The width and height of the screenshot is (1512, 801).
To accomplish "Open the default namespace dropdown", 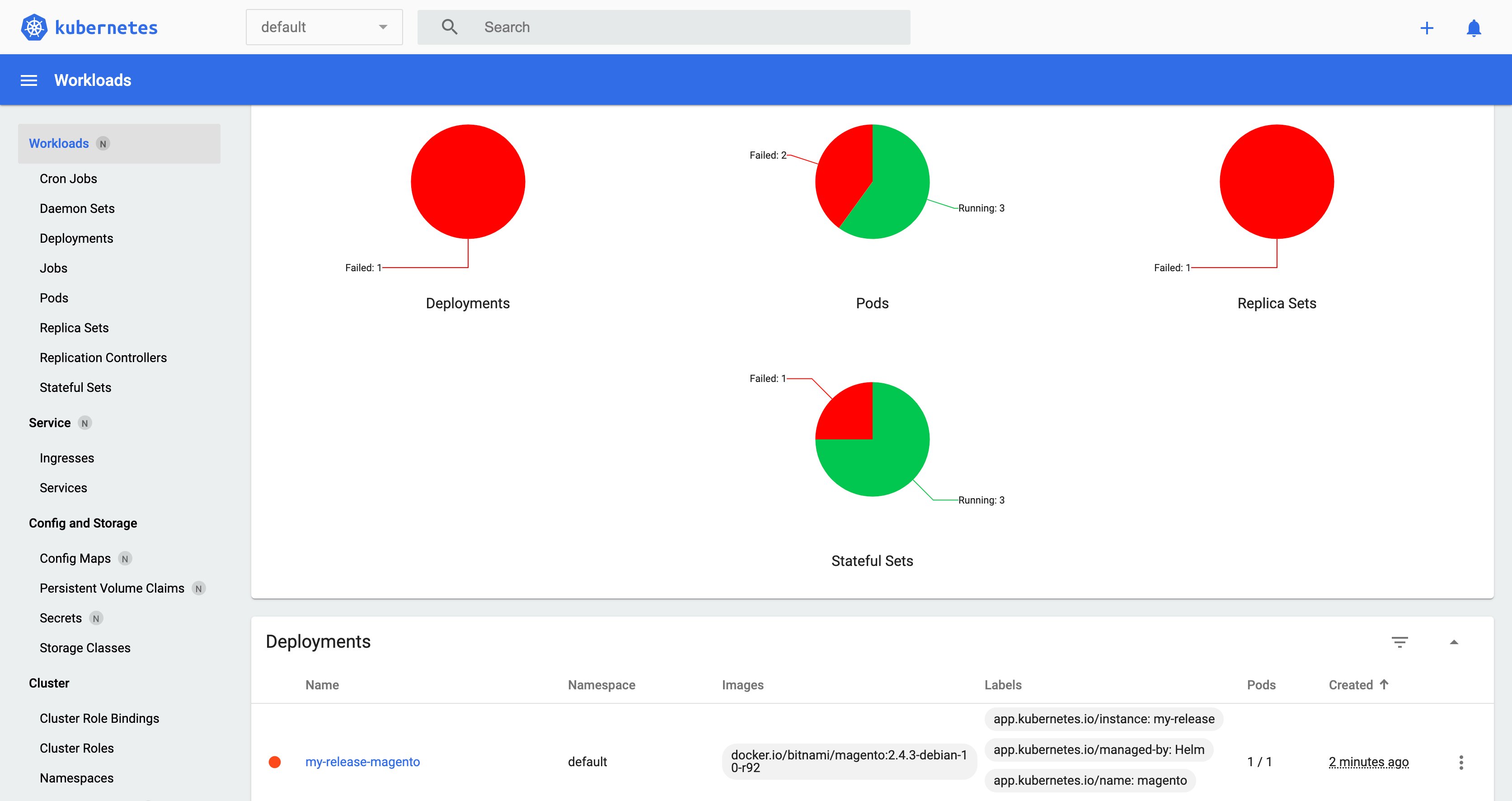I will coord(324,27).
